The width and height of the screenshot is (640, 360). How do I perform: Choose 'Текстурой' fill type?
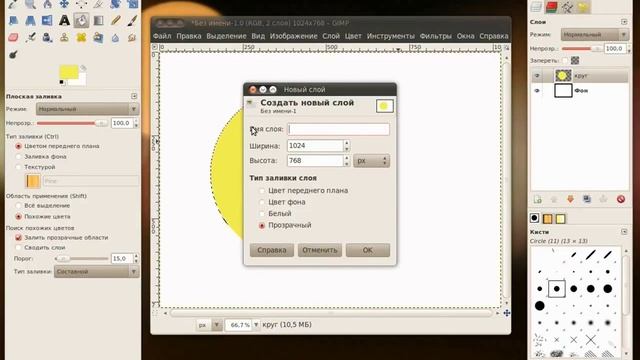(18, 167)
